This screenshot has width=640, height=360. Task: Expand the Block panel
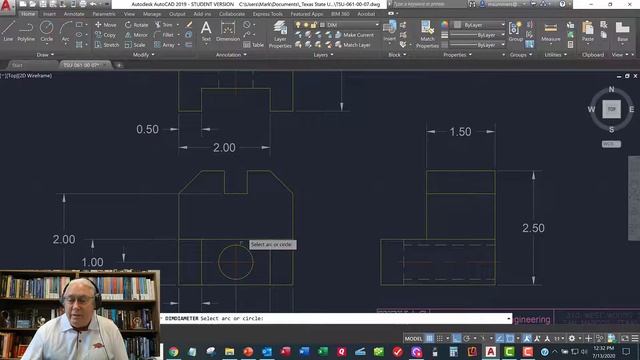click(x=397, y=55)
